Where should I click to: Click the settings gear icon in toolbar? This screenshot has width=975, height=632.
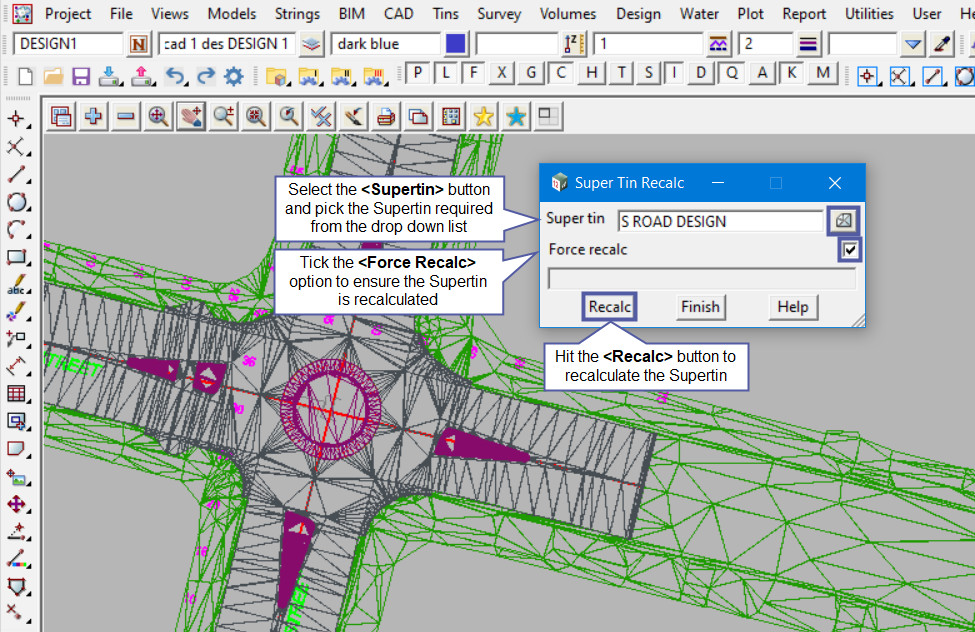(233, 75)
